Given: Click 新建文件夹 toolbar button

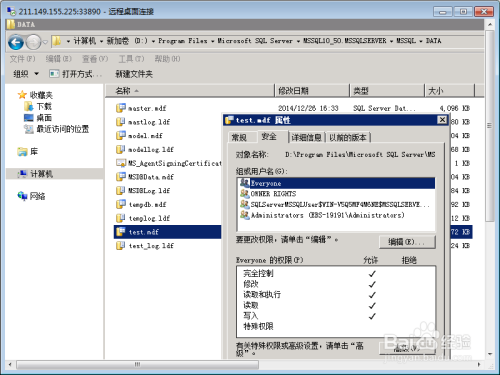Looking at the screenshot, I should coord(134,74).
